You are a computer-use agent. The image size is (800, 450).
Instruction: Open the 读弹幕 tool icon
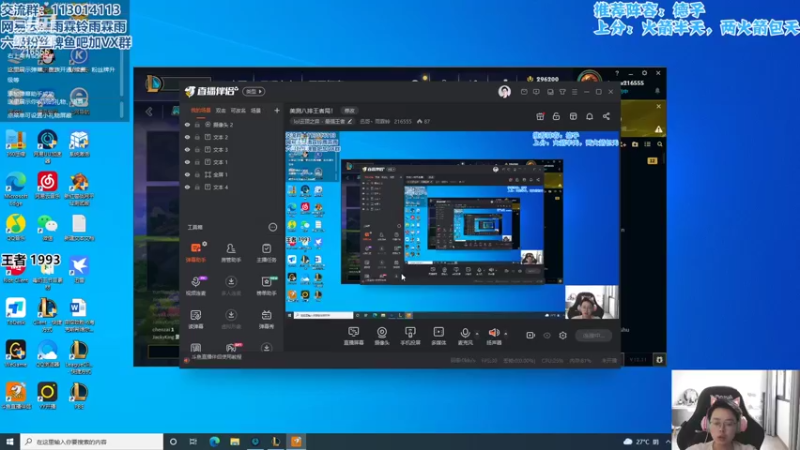(195, 319)
